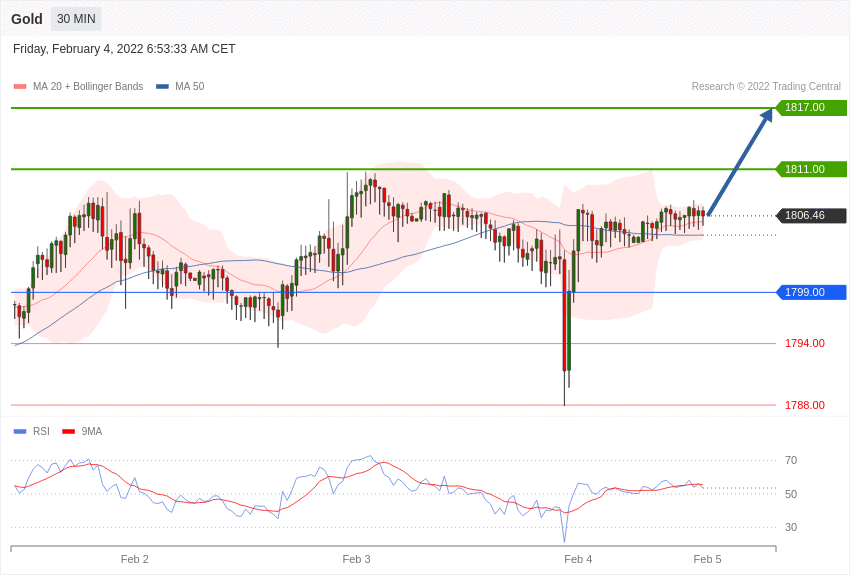Click the 1817.00 green price label
Image resolution: width=850 pixels, height=576 pixels.
pyautogui.click(x=811, y=107)
